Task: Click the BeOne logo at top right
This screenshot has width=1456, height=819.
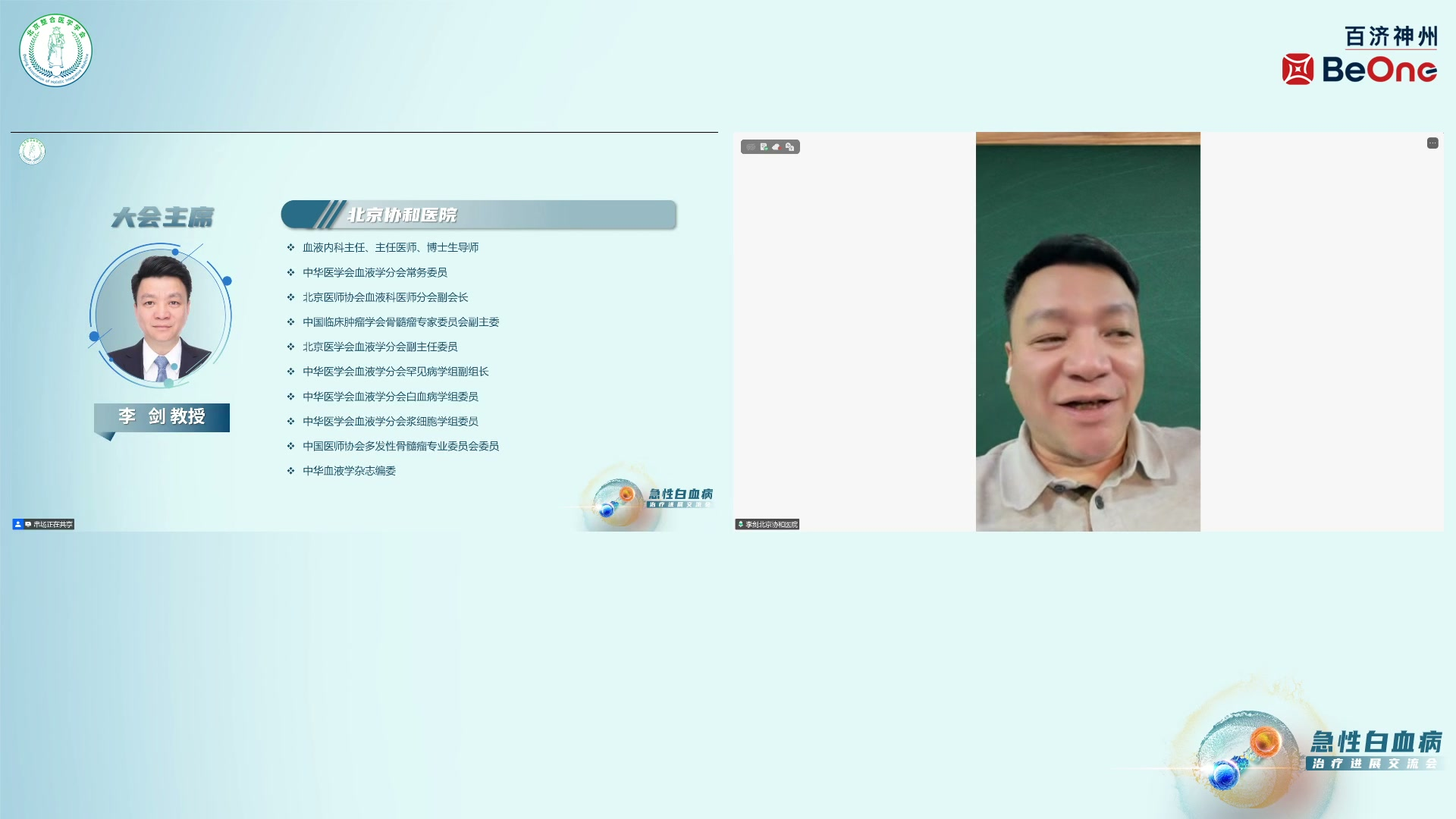Action: tap(1359, 70)
